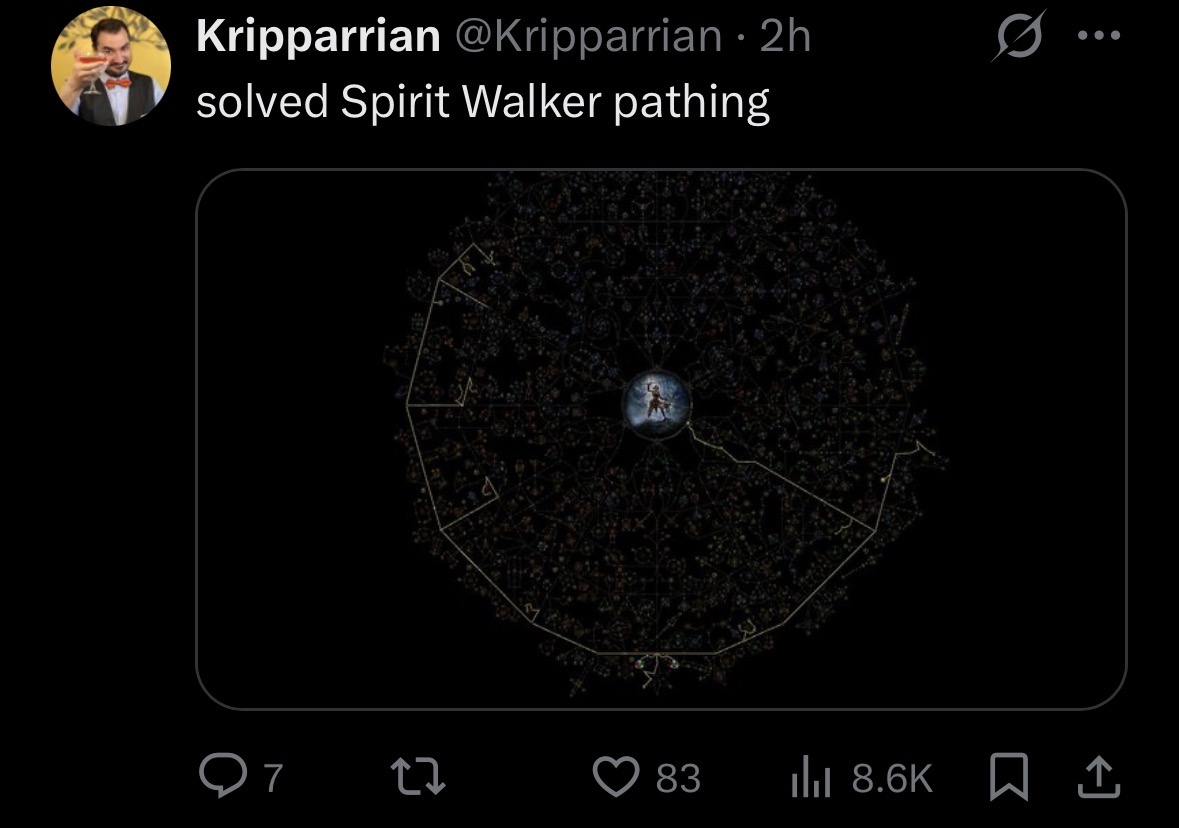Open view analytics bar chart icon
The width and height of the screenshot is (1179, 828).
click(x=811, y=778)
